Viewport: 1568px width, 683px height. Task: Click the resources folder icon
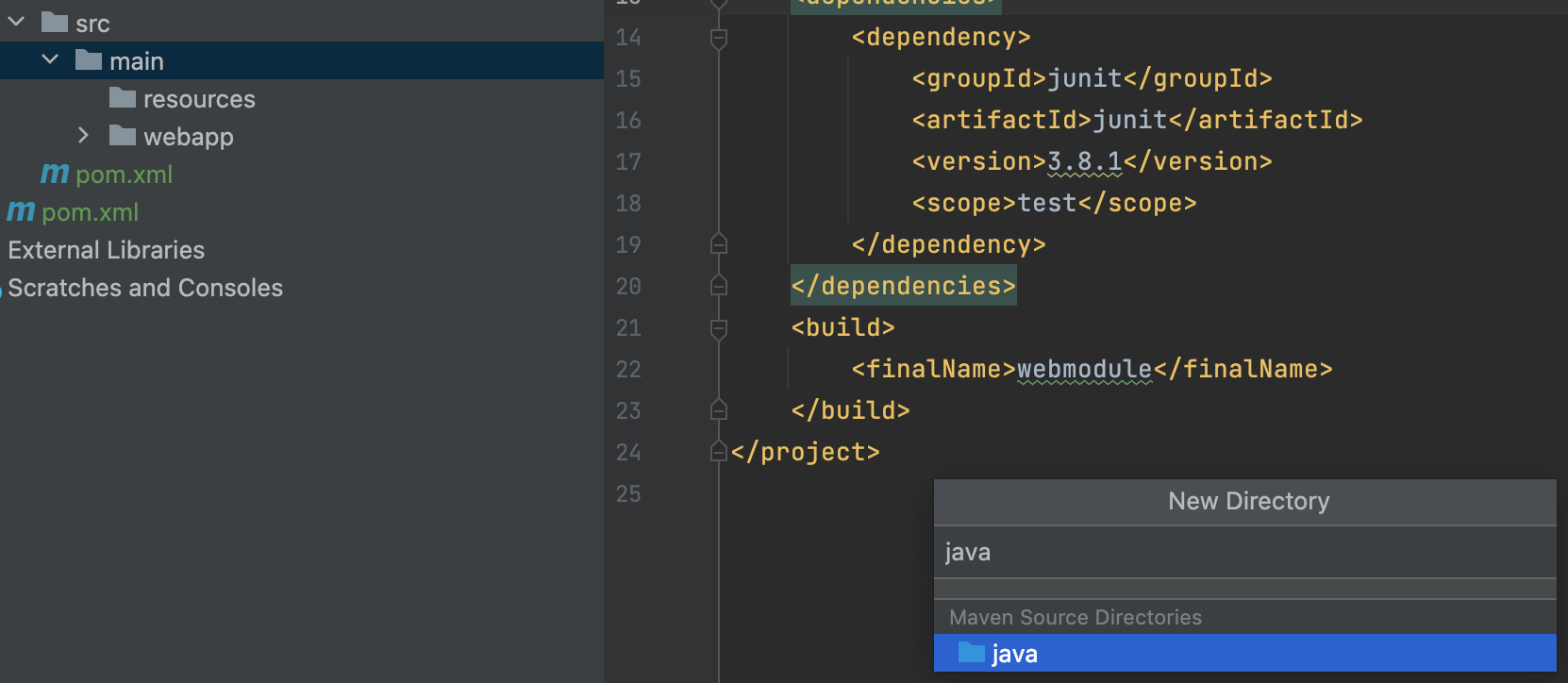pyautogui.click(x=123, y=98)
